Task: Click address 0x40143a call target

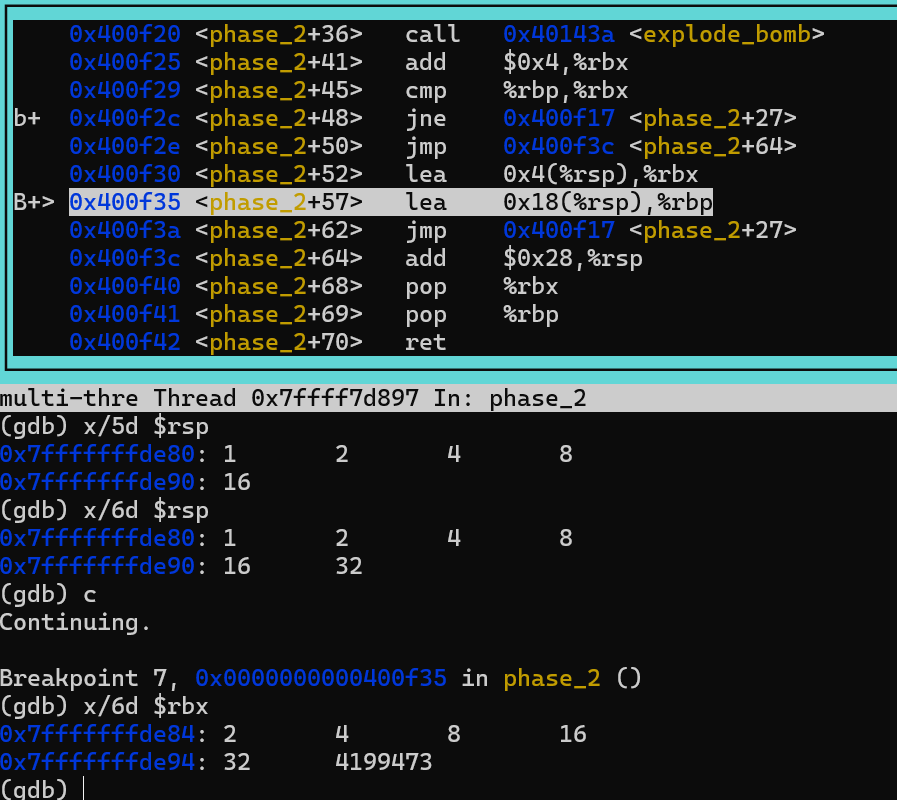Action: click(x=558, y=34)
